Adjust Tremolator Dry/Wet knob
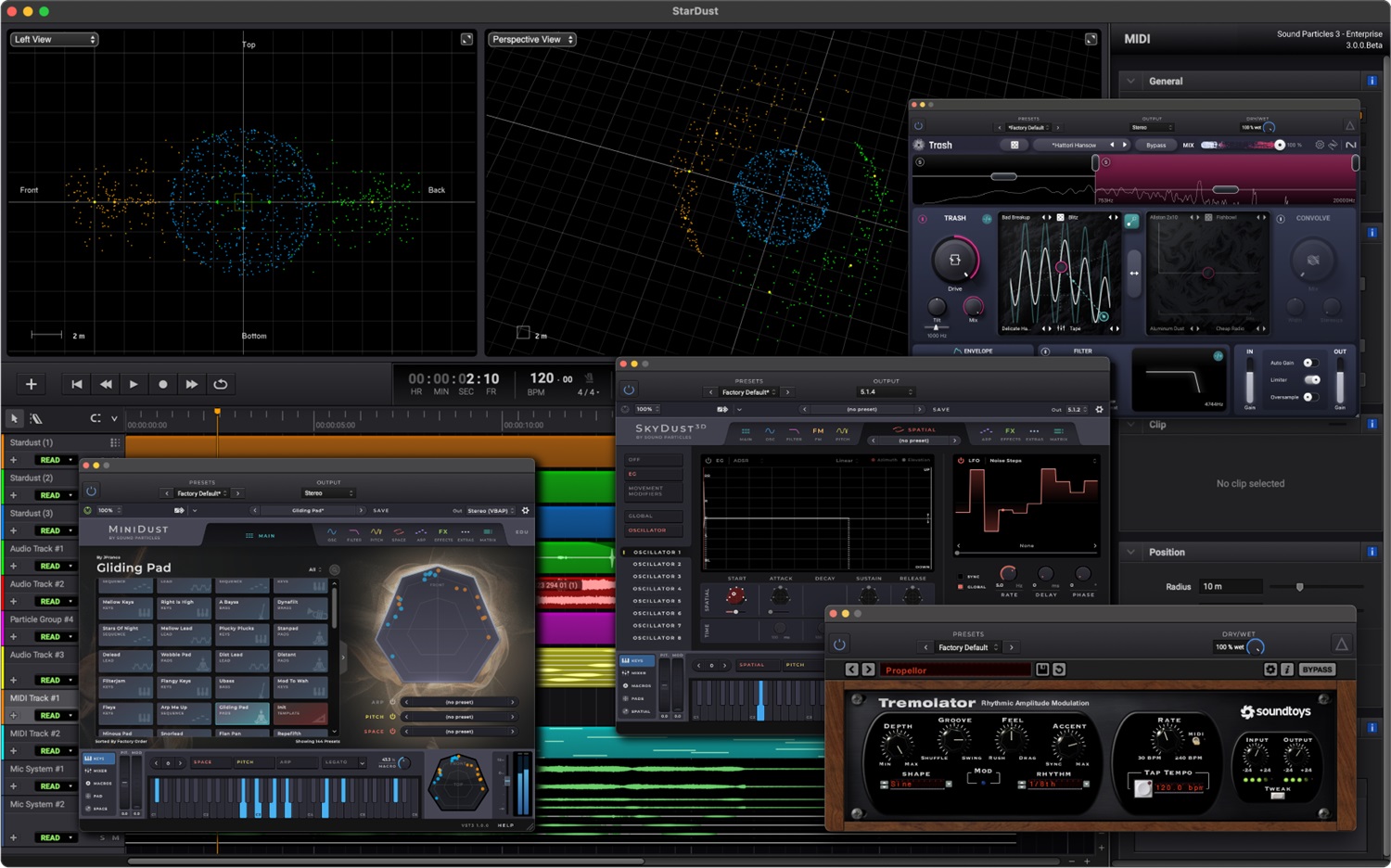This screenshot has width=1391, height=868. click(1256, 646)
